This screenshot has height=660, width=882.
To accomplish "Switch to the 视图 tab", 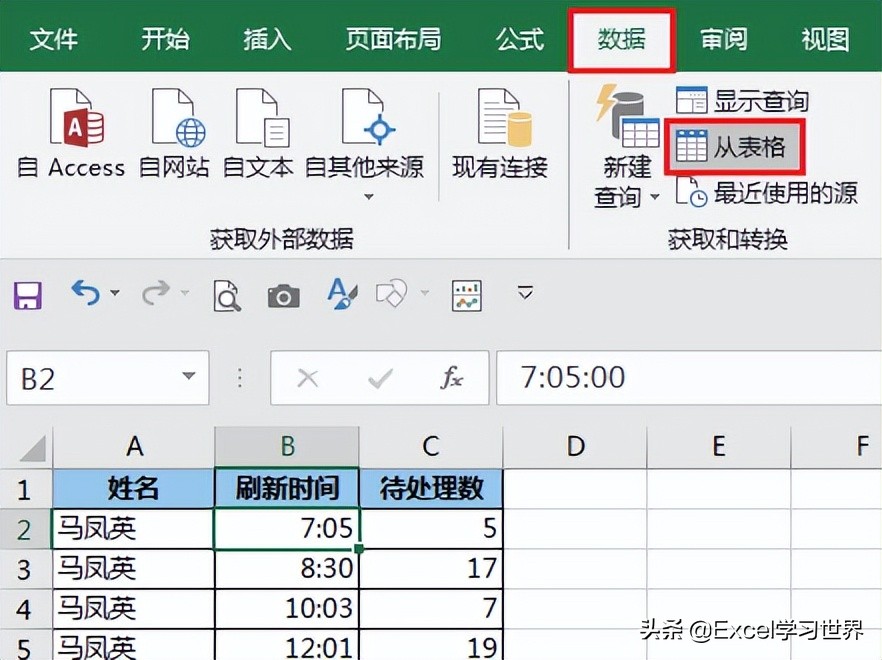I will (825, 39).
